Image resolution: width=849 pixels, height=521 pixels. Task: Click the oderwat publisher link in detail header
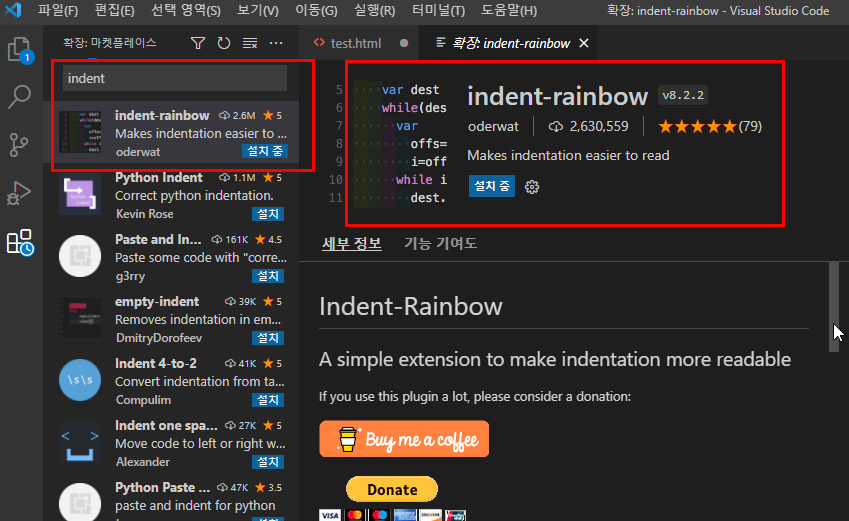pyautogui.click(x=493, y=126)
